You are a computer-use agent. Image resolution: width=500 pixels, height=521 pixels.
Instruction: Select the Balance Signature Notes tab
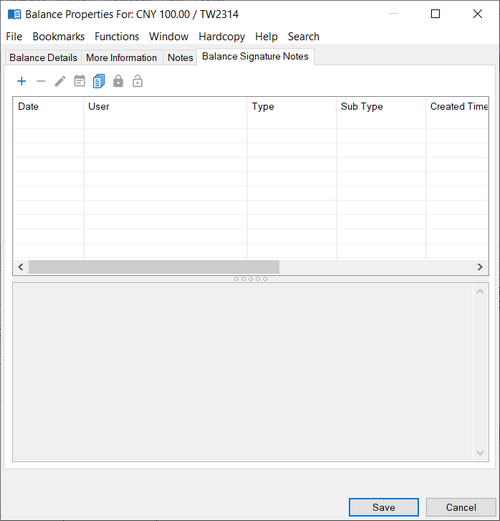click(x=255, y=56)
